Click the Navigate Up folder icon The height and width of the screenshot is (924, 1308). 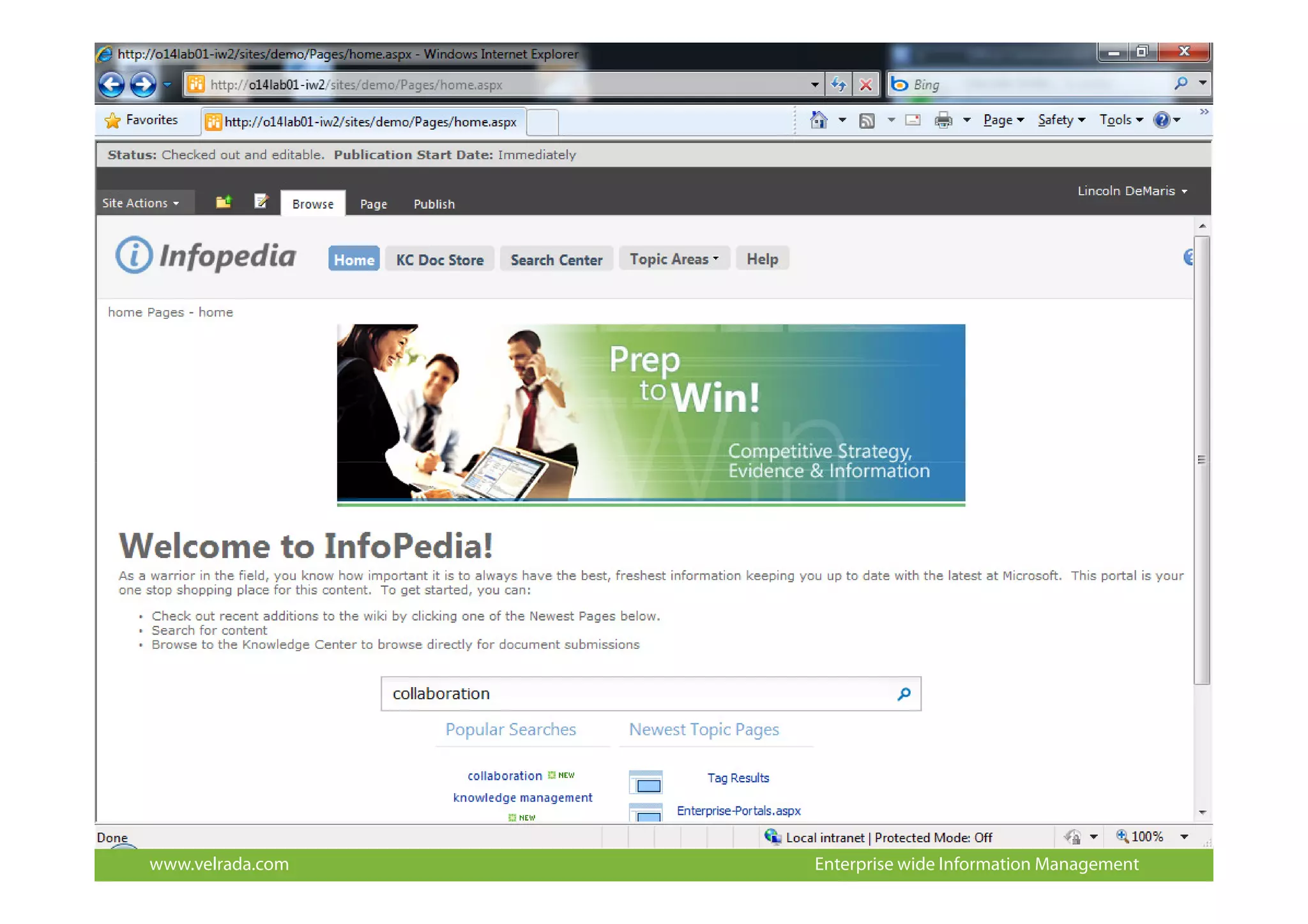point(223,202)
